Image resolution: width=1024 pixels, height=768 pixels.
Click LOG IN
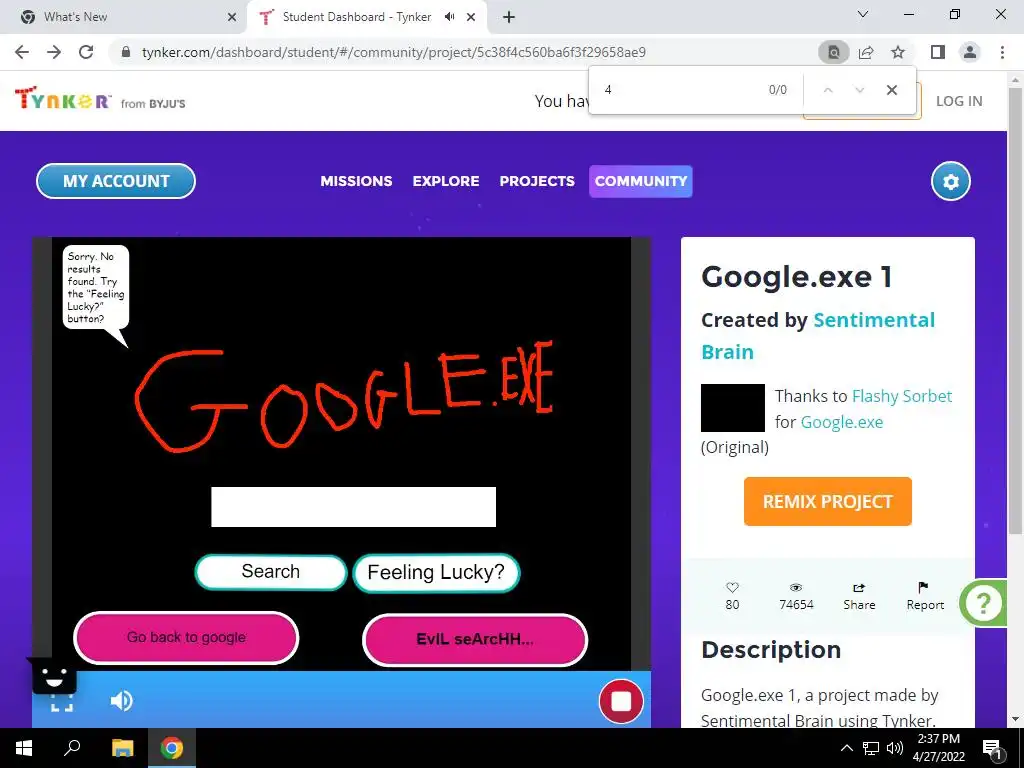coord(959,101)
